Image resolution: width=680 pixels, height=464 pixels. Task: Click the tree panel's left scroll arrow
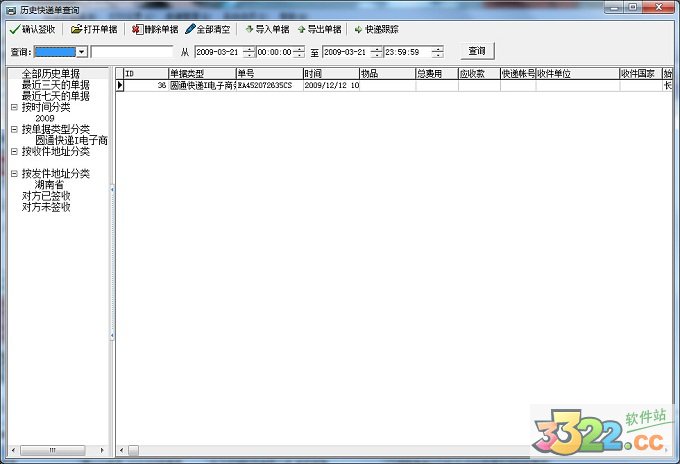(13, 451)
